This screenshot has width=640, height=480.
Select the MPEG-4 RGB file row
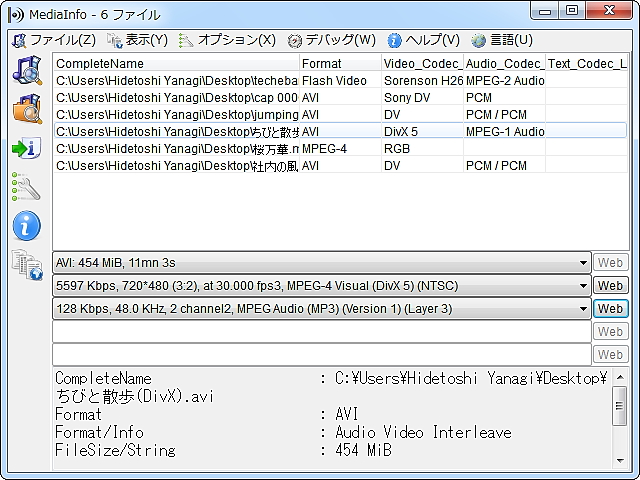pos(340,149)
